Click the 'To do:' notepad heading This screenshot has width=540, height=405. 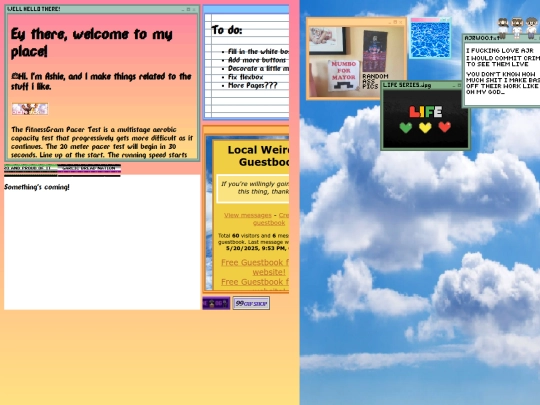(x=227, y=30)
